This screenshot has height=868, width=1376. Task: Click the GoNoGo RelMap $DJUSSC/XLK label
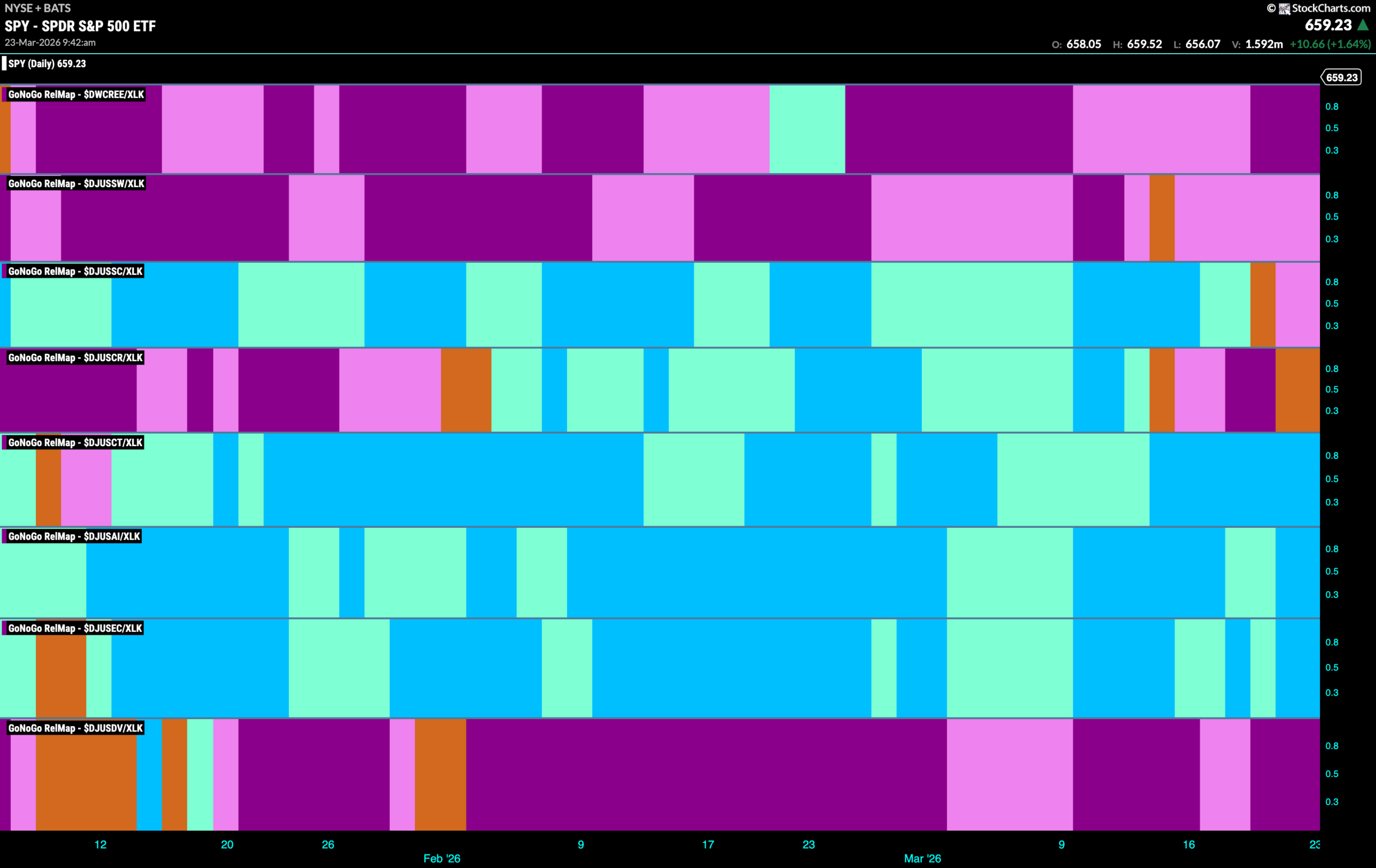point(75,271)
